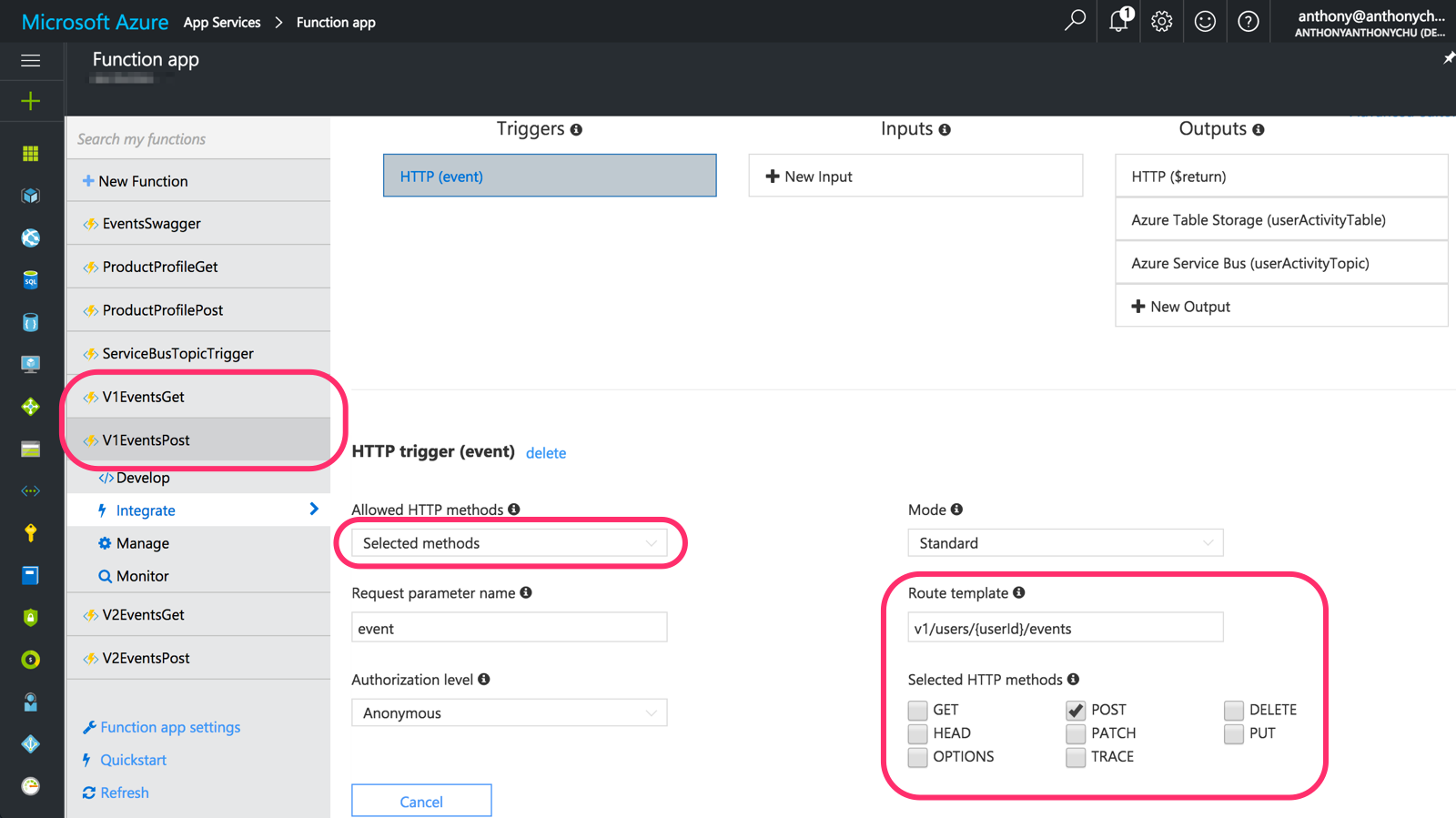Check the PUT method checkbox
This screenshot has height=818, width=1456.
tap(1234, 733)
